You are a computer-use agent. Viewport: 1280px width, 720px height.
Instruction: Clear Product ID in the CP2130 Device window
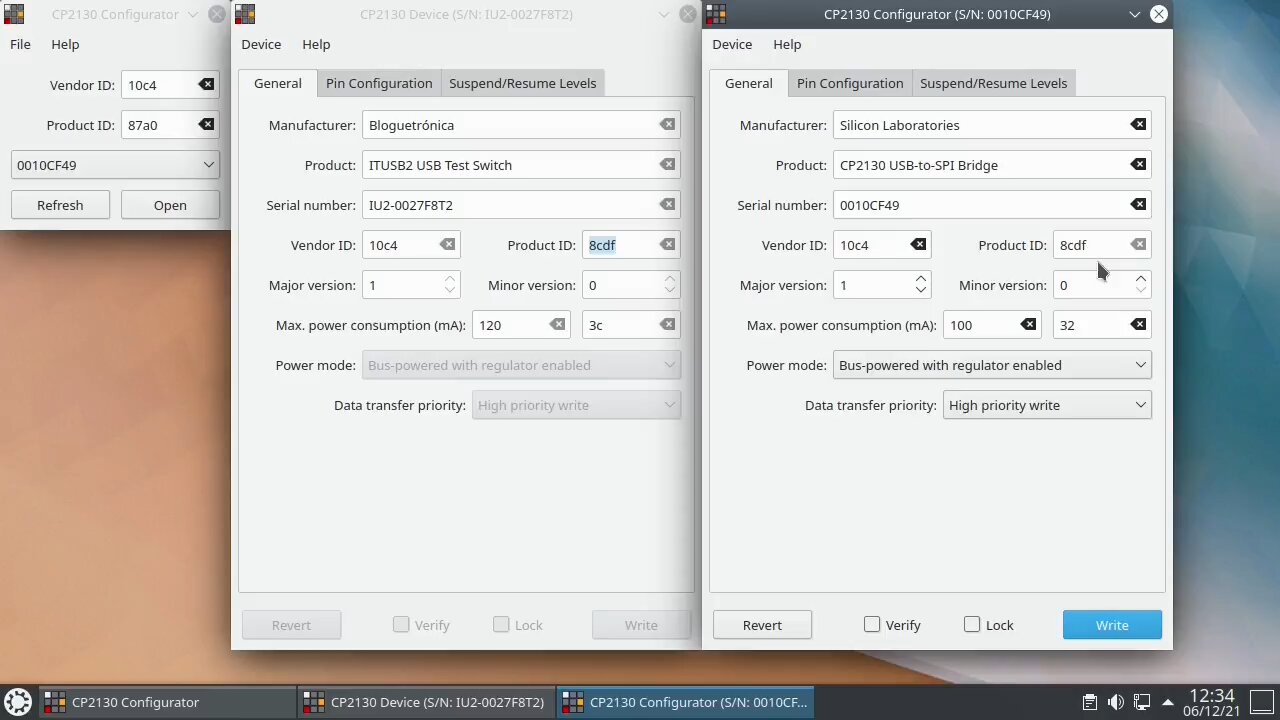[x=667, y=245]
